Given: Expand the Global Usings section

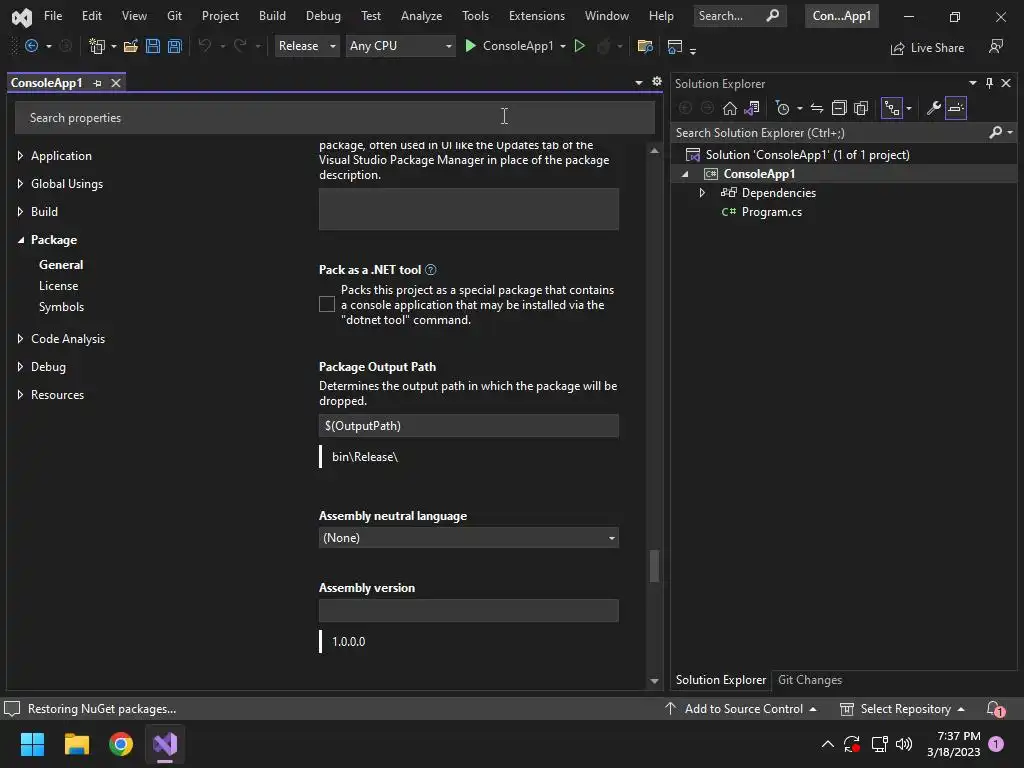Looking at the screenshot, I should click(x=20, y=184).
